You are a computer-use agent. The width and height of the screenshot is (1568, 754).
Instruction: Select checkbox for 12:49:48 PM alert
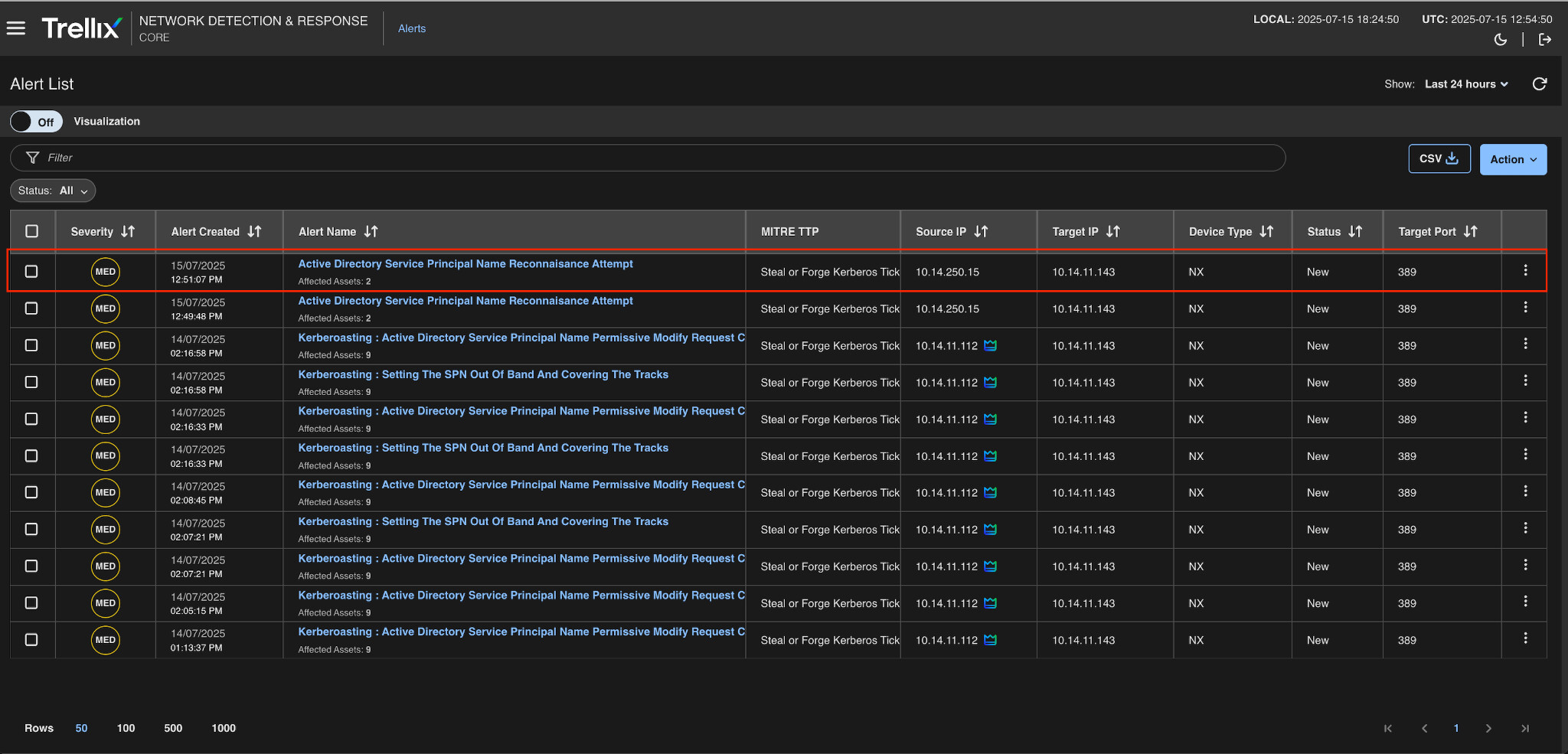(31, 308)
